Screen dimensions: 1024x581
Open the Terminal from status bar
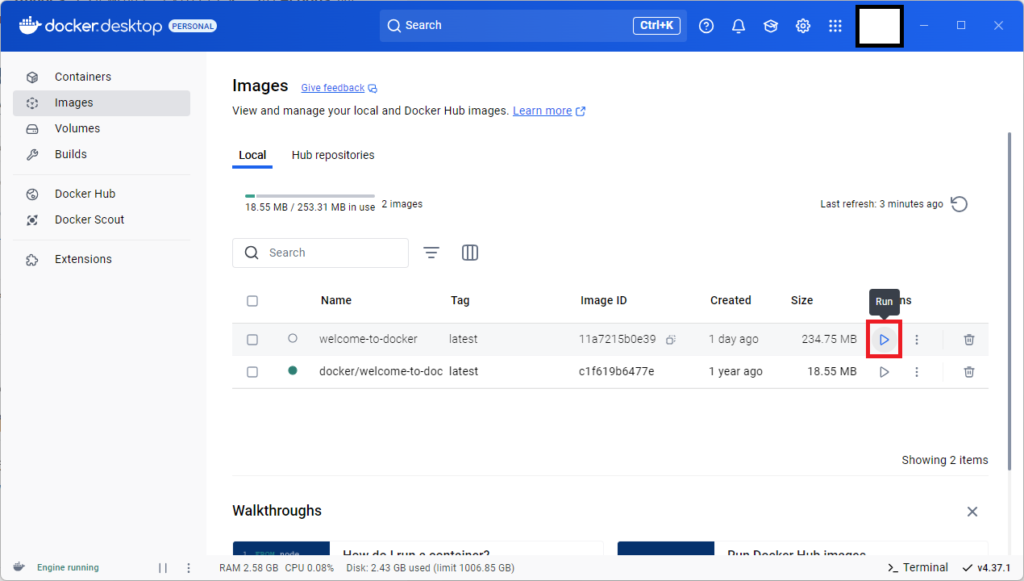[918, 567]
